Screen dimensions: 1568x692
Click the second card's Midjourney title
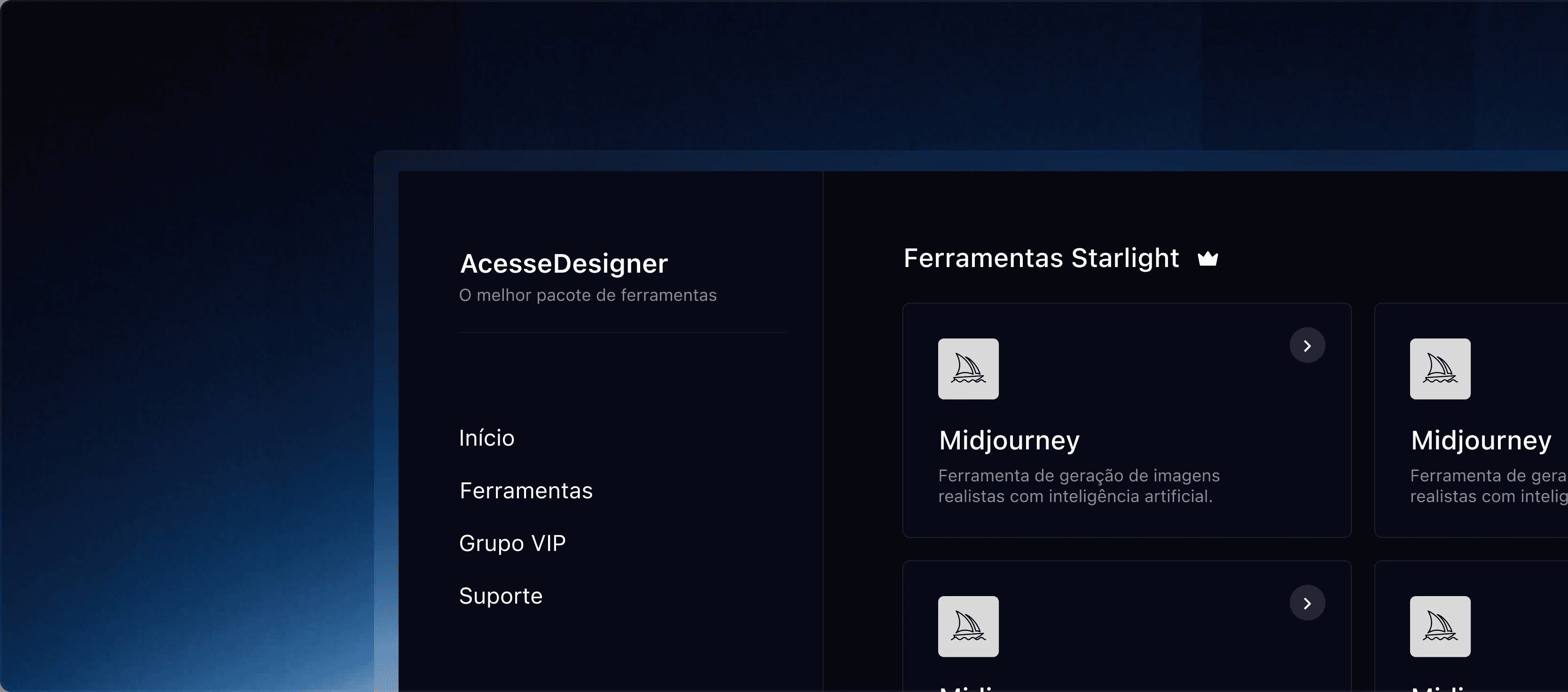coord(1481,440)
